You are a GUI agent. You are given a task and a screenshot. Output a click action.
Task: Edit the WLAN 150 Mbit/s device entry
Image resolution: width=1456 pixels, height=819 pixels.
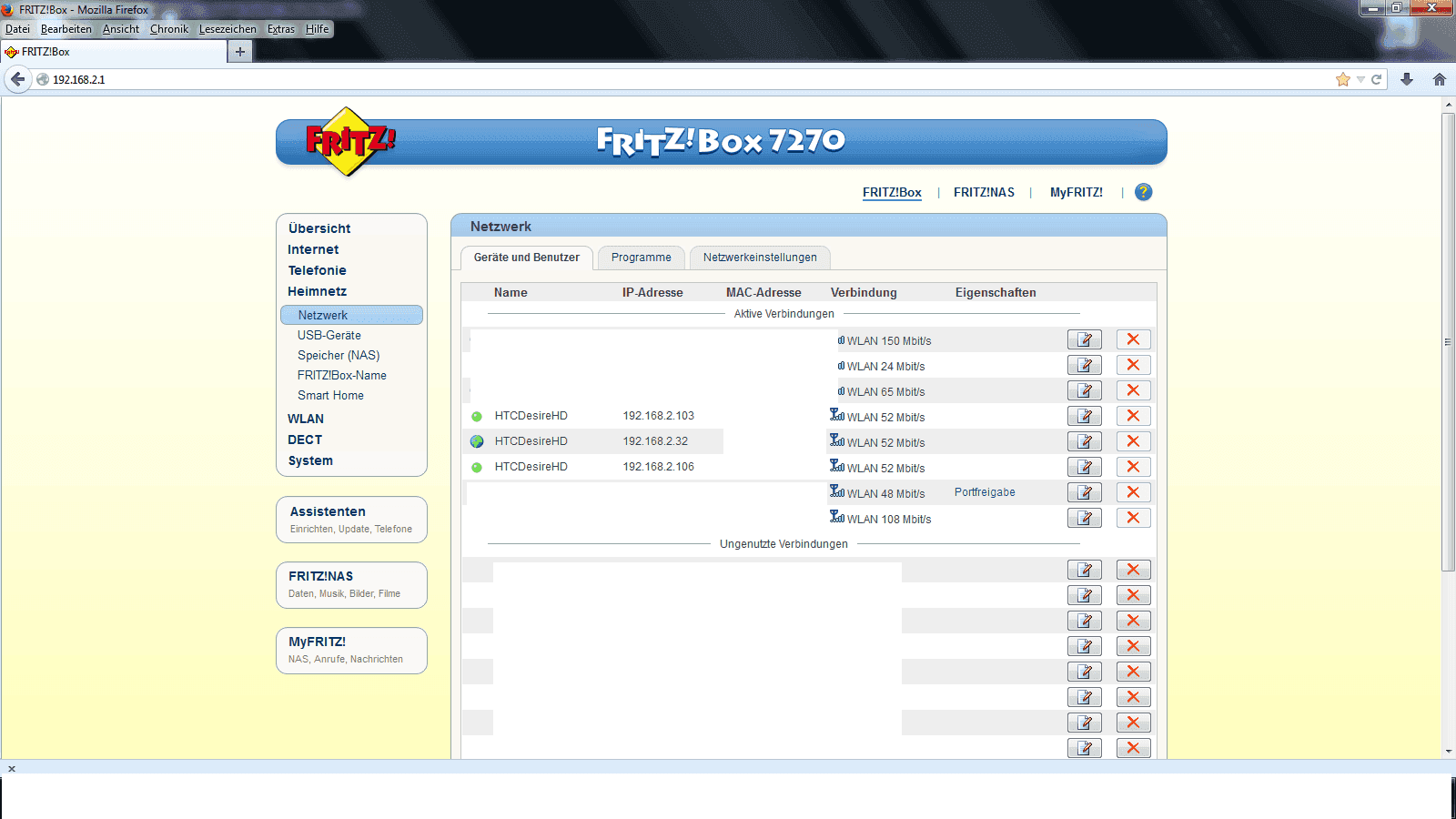(x=1085, y=339)
